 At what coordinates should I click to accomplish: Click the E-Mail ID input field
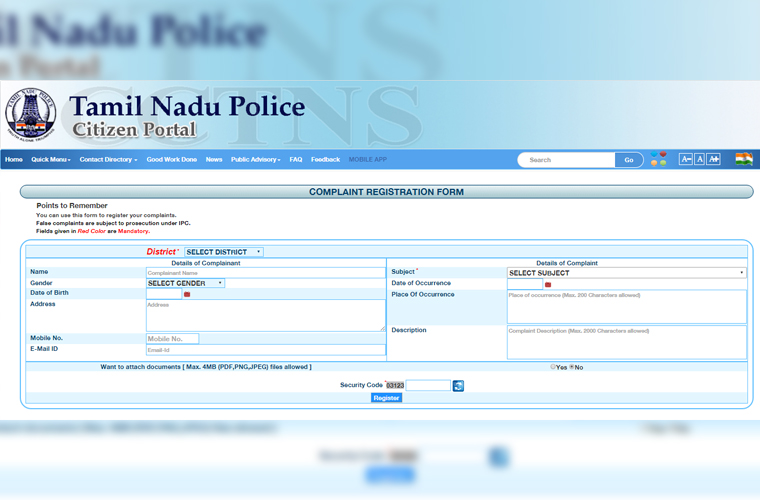266,350
